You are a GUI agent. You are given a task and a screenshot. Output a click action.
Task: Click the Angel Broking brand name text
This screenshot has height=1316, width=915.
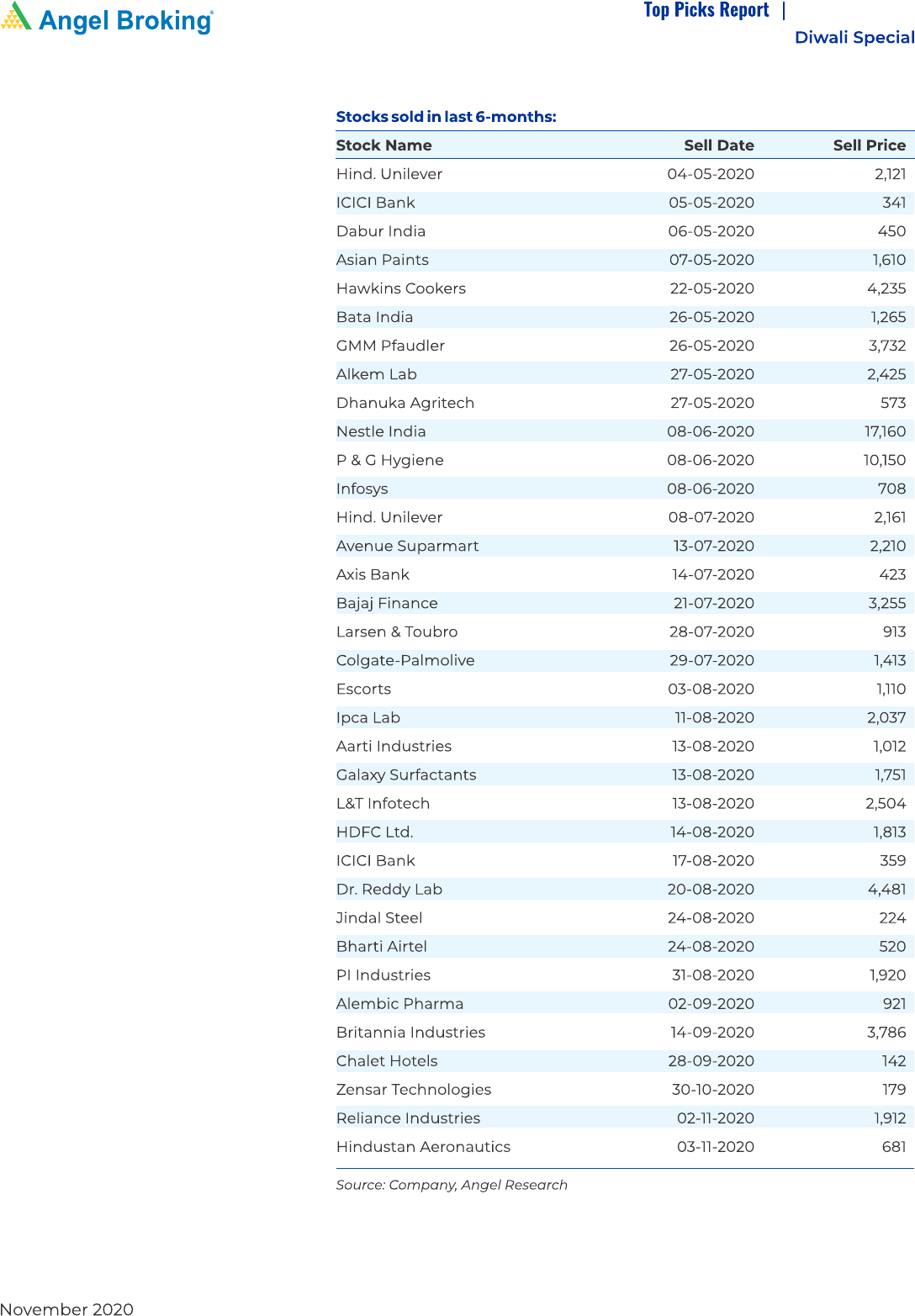[x=126, y=21]
